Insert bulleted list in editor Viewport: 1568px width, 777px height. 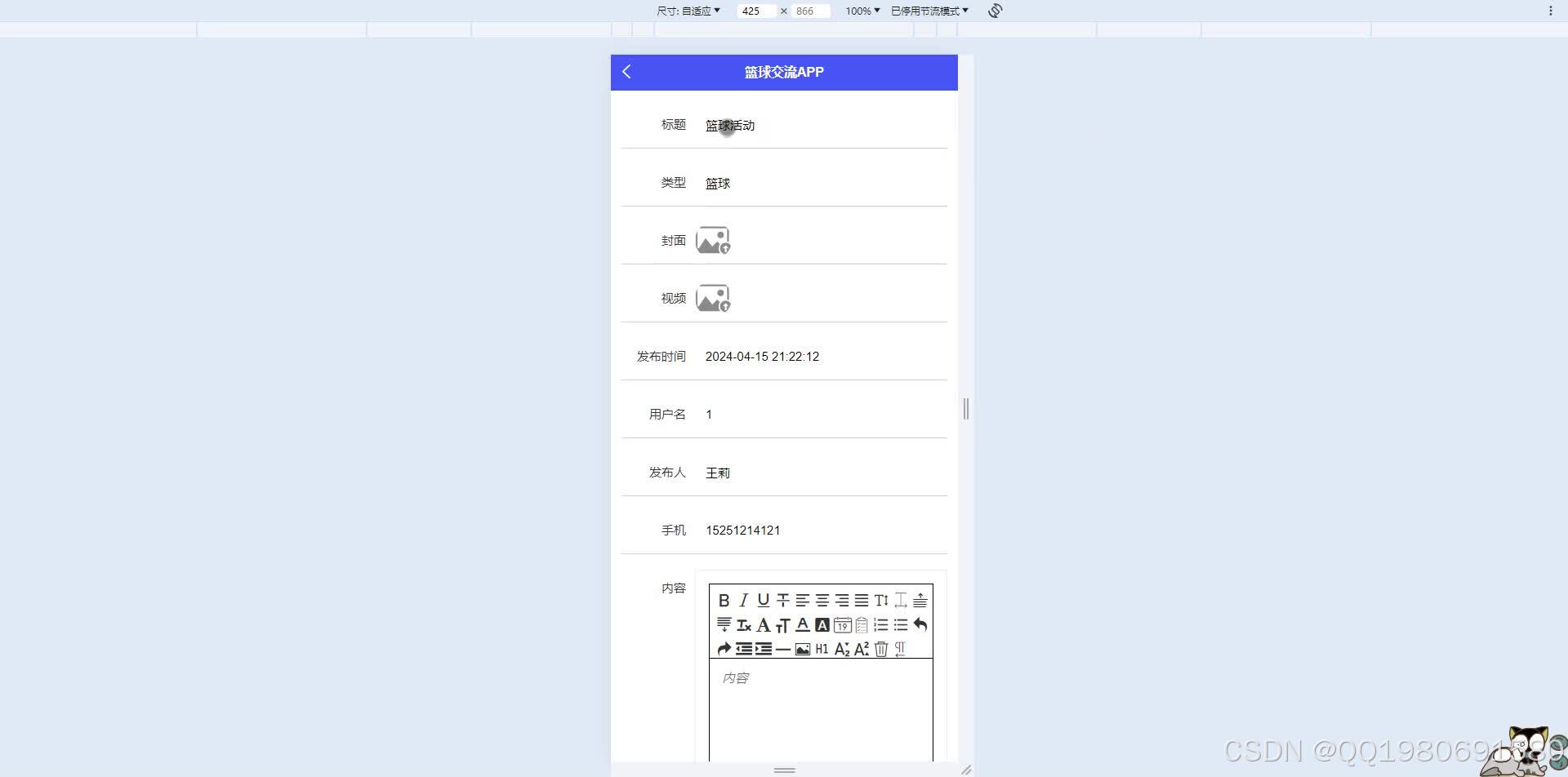(x=900, y=625)
